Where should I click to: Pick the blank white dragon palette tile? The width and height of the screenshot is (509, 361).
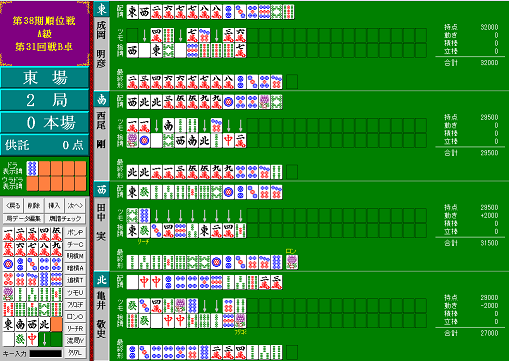pyautogui.click(x=8, y=339)
